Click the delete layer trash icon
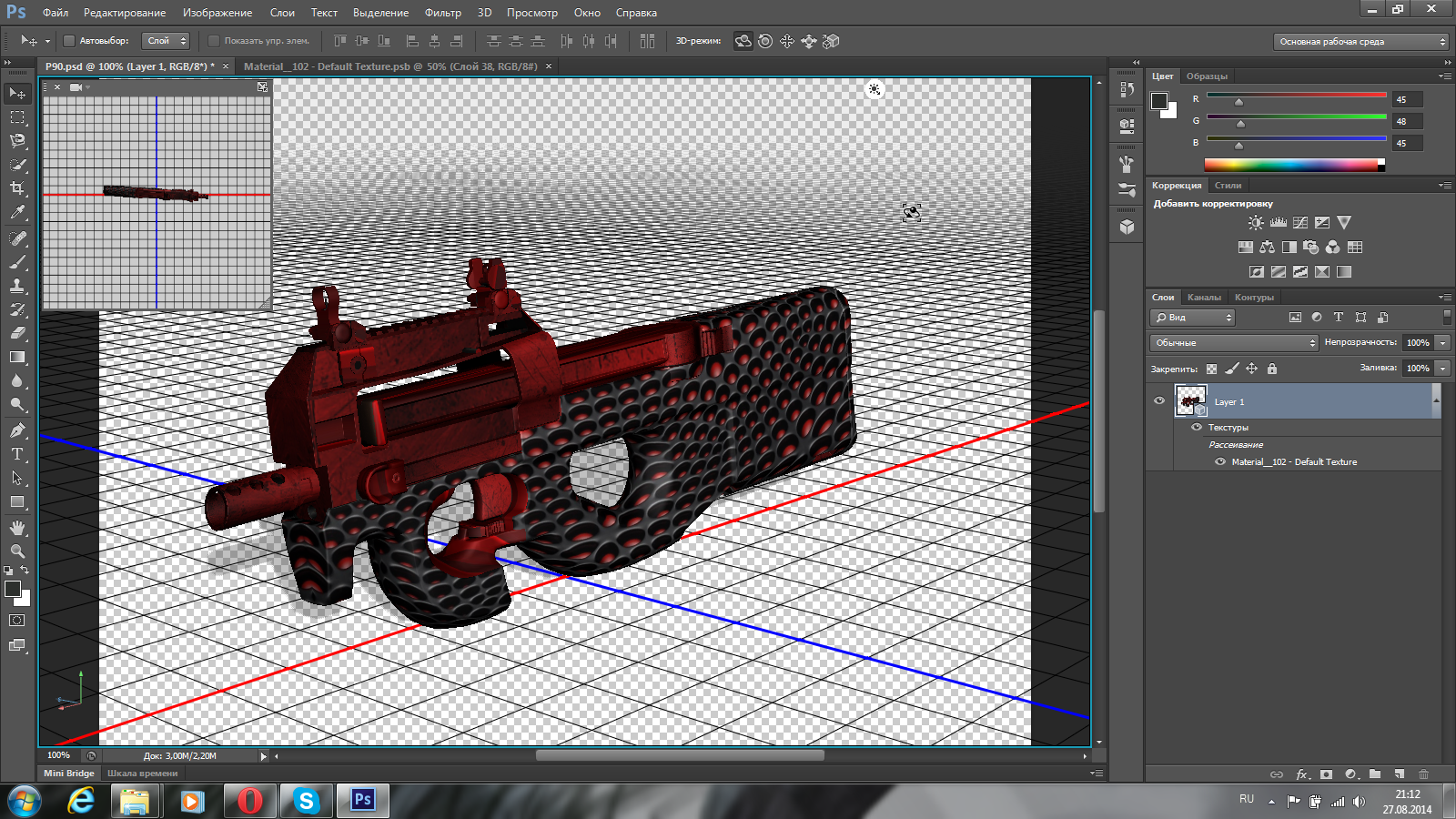1456x819 pixels. [1424, 774]
